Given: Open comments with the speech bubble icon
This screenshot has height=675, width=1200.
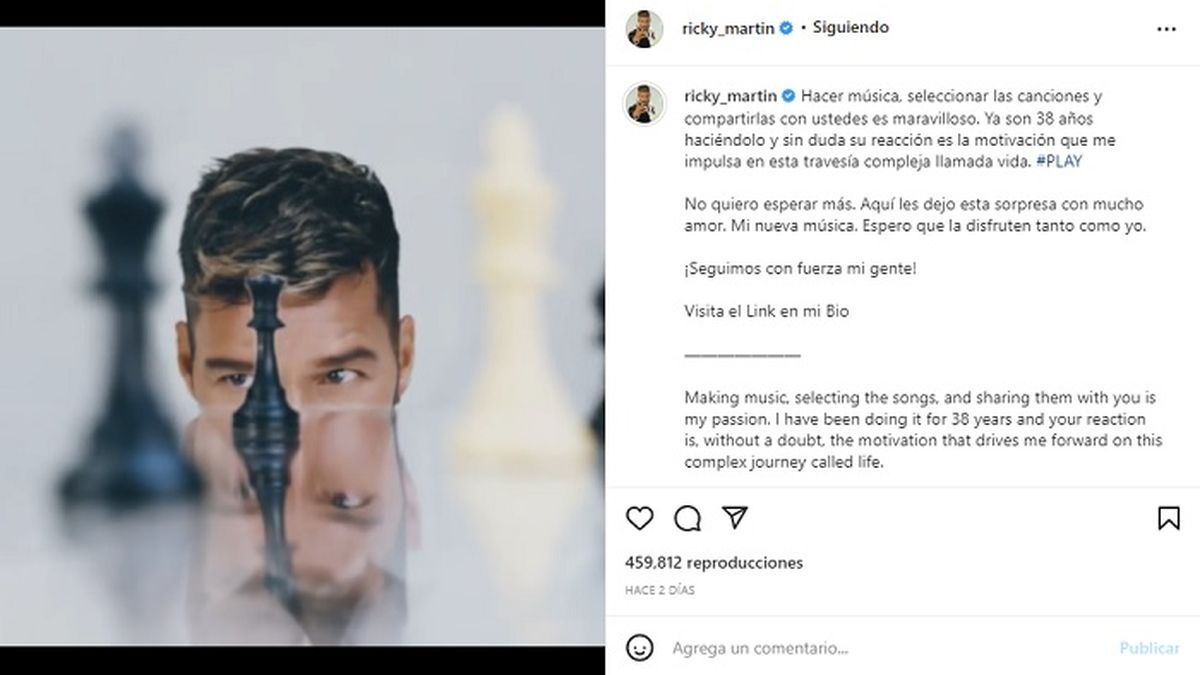Looking at the screenshot, I should 686,519.
